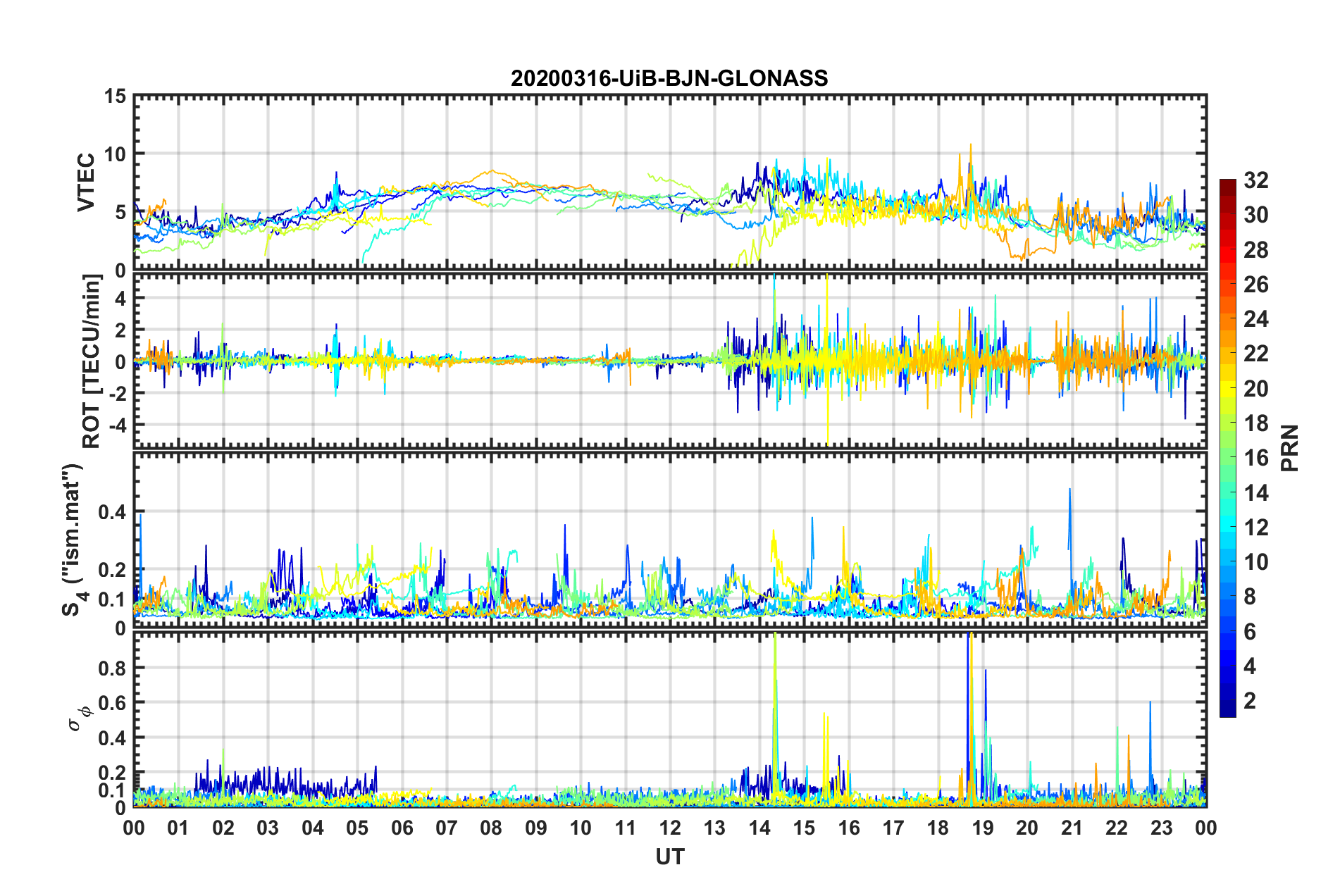Click colorbar tick label 30
Image resolution: width=1340 pixels, height=896 pixels.
click(x=1255, y=215)
